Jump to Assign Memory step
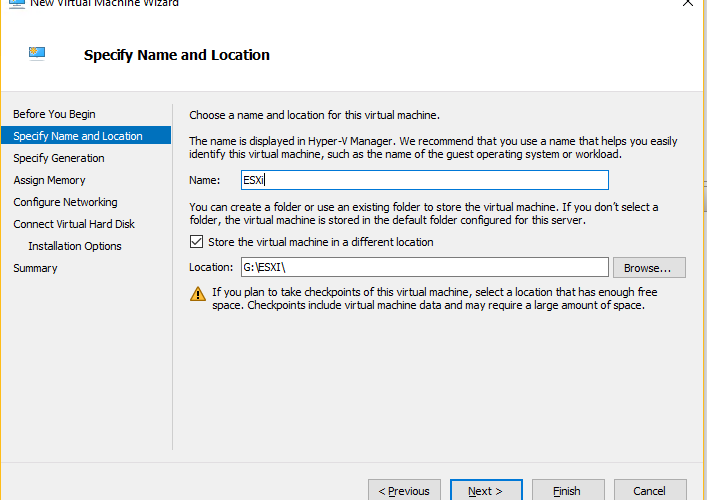This screenshot has width=707, height=500. (49, 180)
